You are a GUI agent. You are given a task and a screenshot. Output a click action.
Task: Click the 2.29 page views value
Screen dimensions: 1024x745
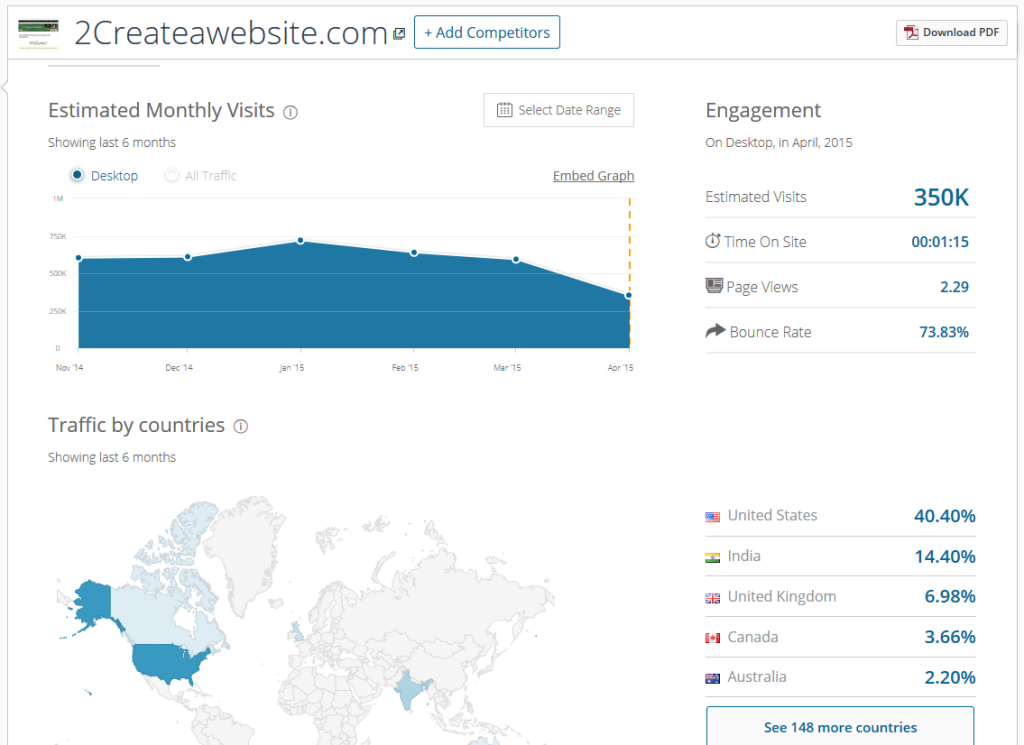[954, 287]
